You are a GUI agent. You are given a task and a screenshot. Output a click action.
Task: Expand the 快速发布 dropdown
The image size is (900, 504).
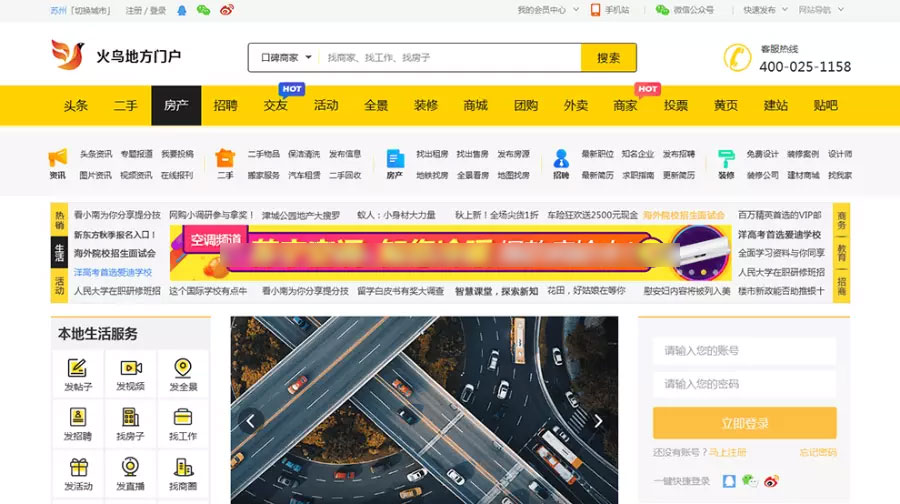(765, 10)
